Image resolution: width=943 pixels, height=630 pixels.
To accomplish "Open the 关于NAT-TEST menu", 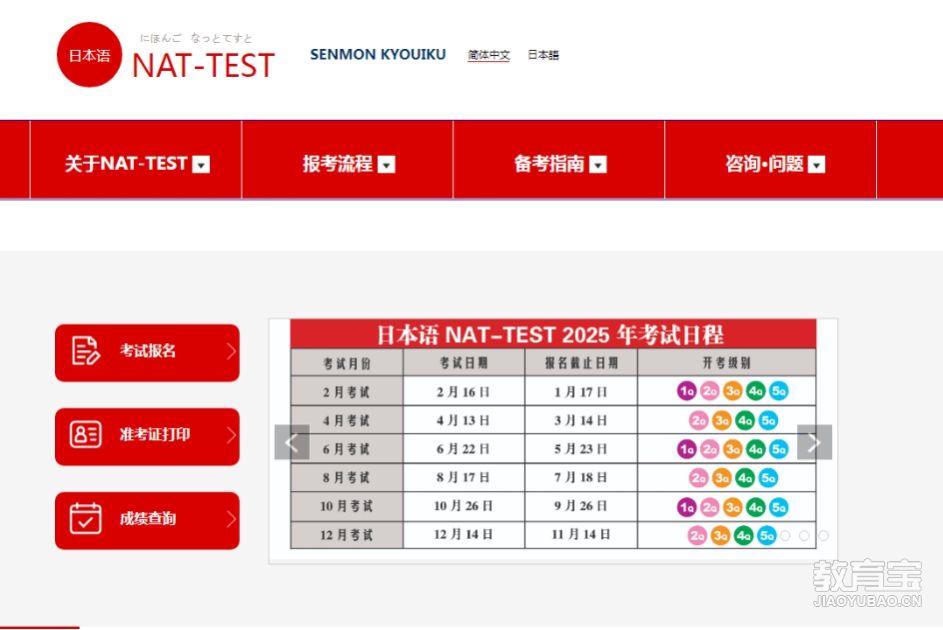I will [x=136, y=160].
